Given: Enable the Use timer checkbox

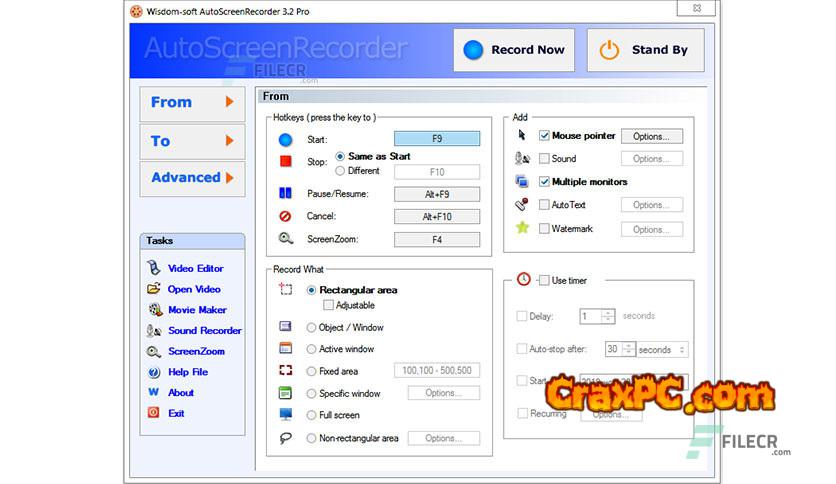Looking at the screenshot, I should click(x=544, y=280).
